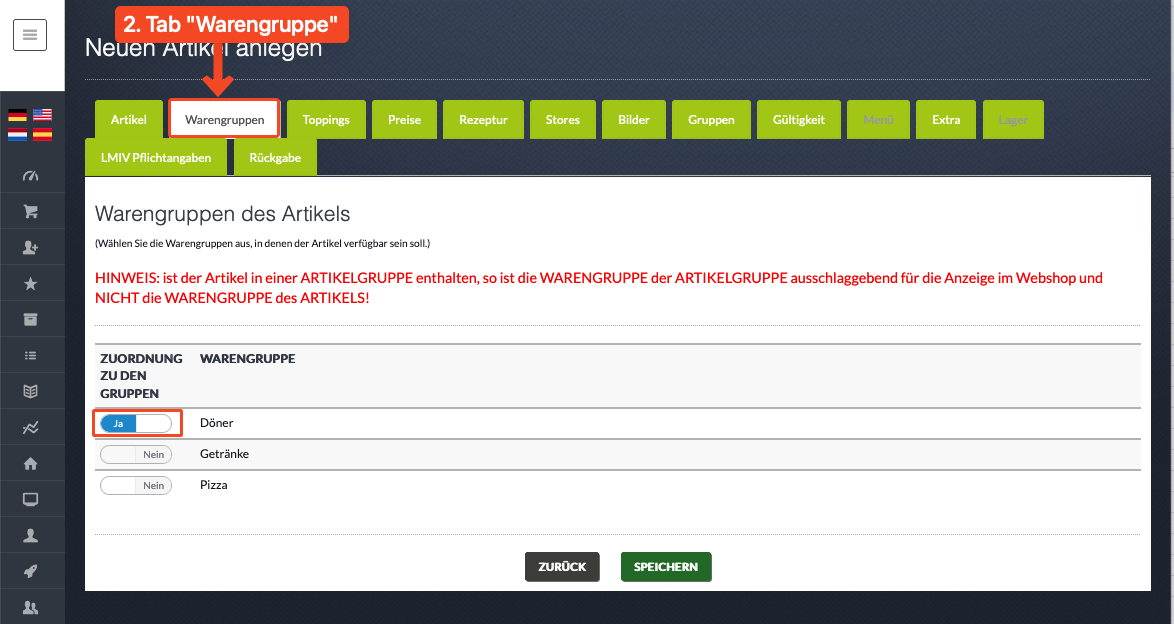
Task: Enable the Pizza Warengruppe toggle
Action: (x=136, y=485)
